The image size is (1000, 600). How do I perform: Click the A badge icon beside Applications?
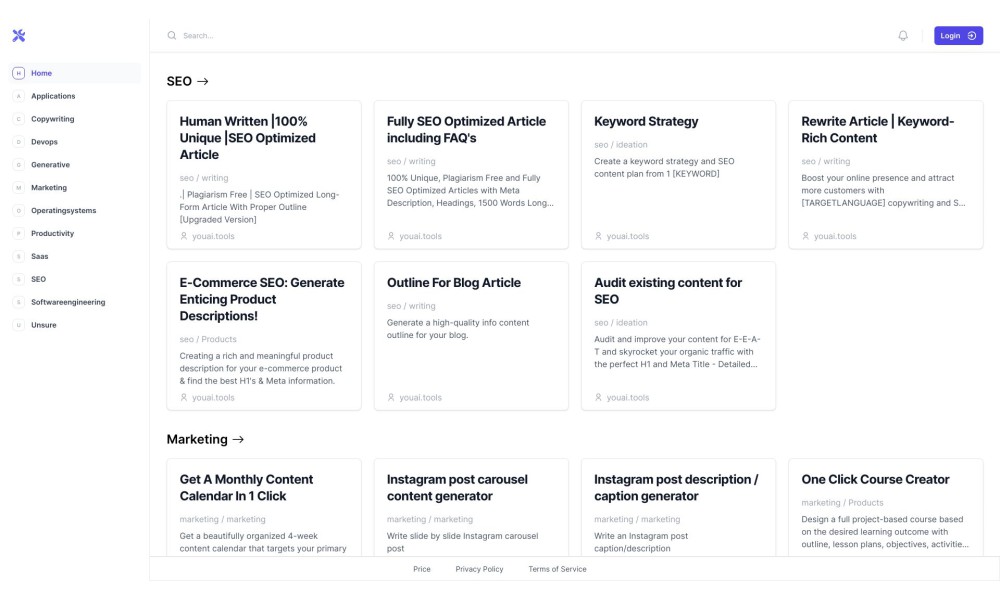[18, 96]
